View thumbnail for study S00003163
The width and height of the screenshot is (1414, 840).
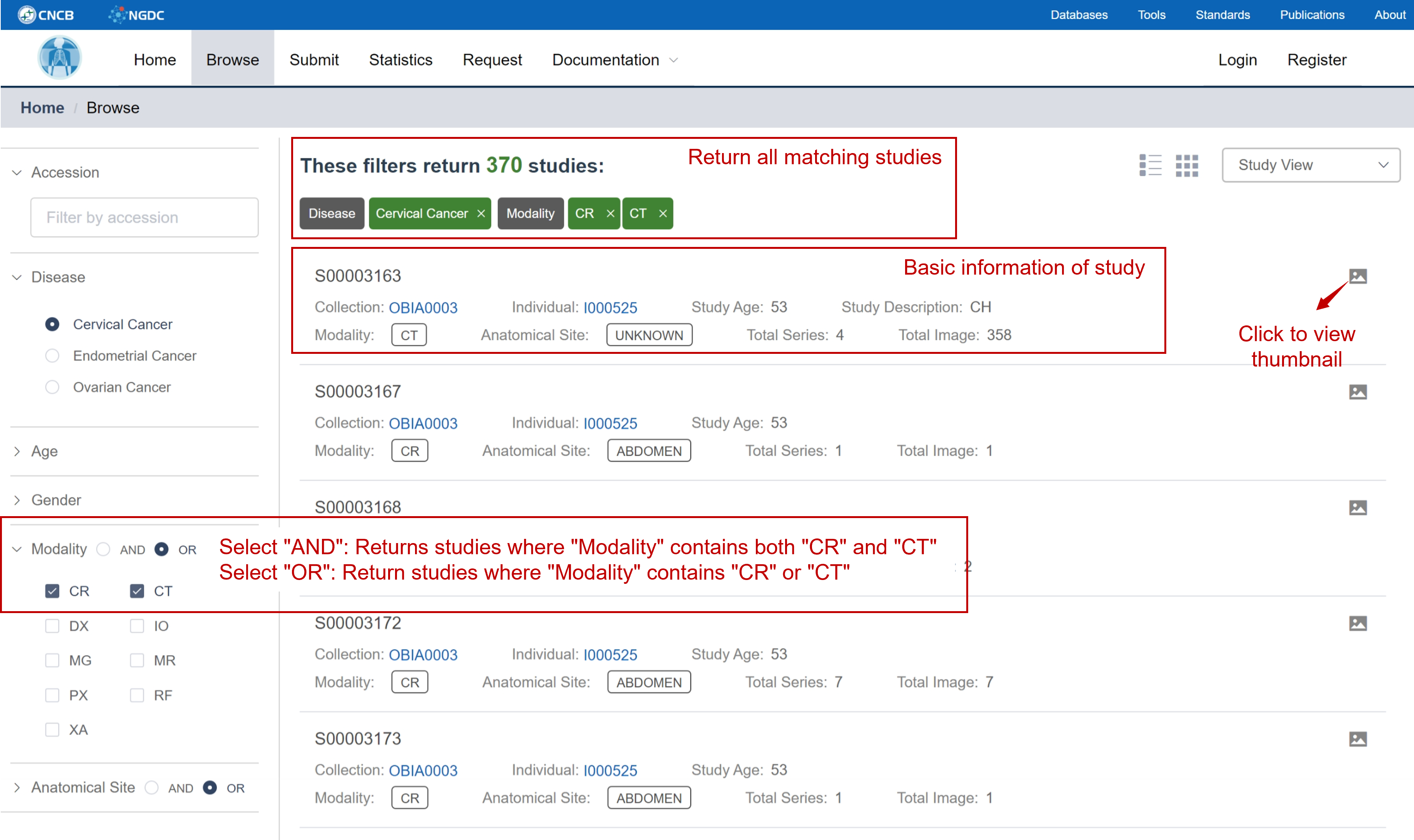click(x=1357, y=276)
